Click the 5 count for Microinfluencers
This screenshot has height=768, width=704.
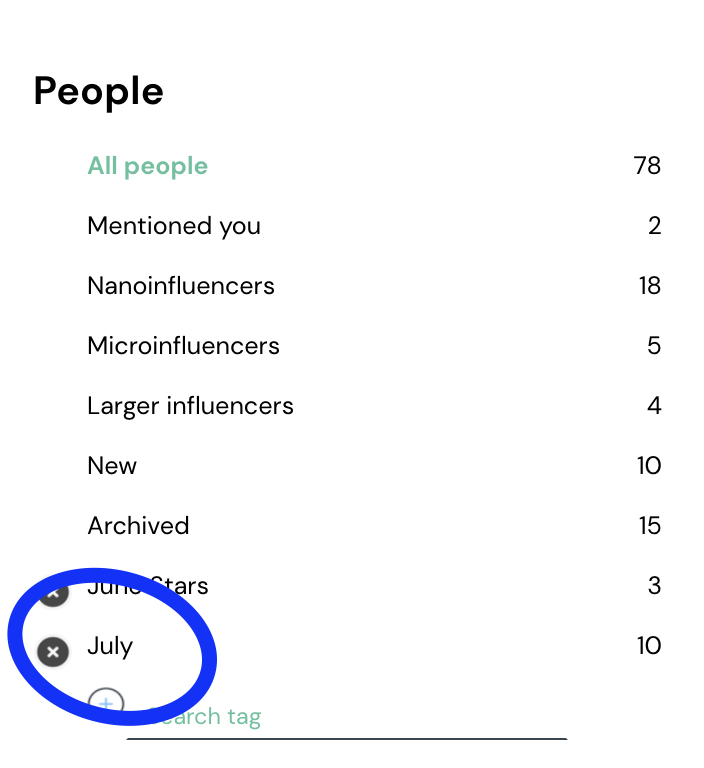654,346
